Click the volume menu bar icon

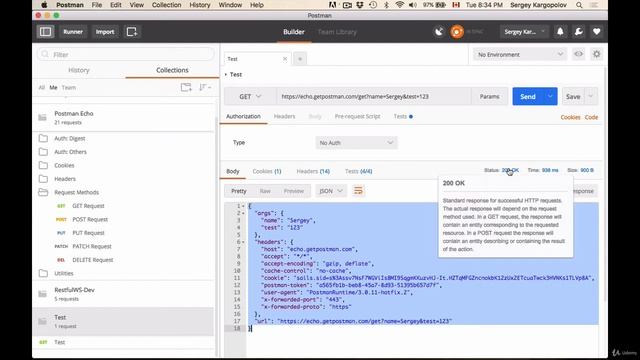tap(413, 5)
